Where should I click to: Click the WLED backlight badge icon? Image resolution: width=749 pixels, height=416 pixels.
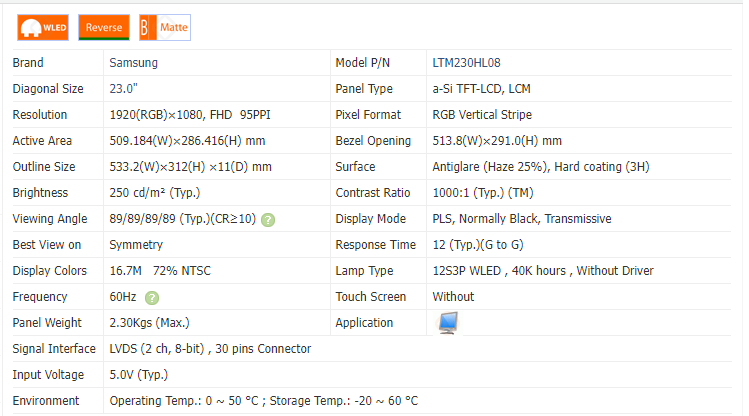43,27
